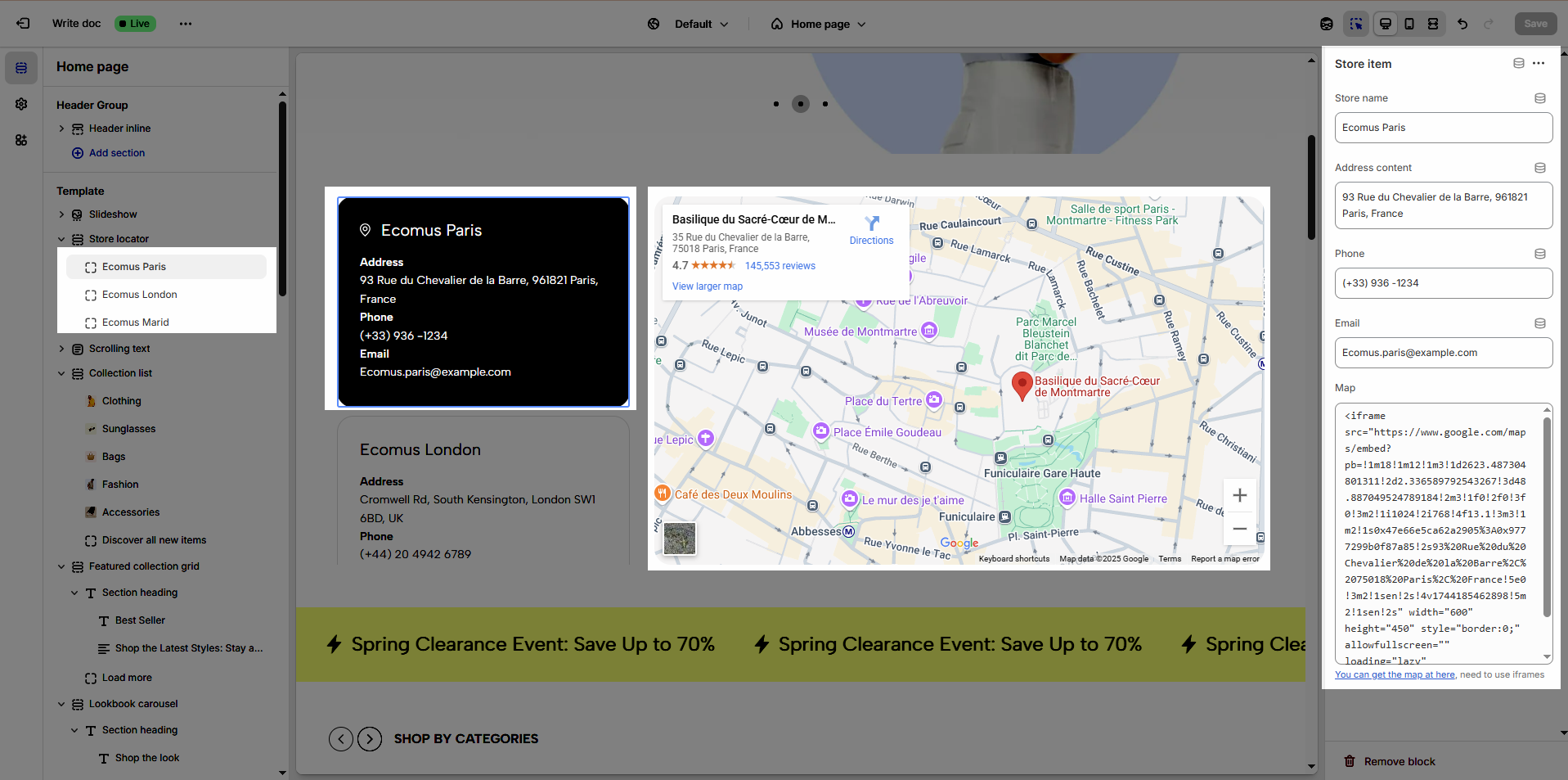Image resolution: width=1568 pixels, height=780 pixels.
Task: Open theme settings gear icon
Action: click(21, 104)
